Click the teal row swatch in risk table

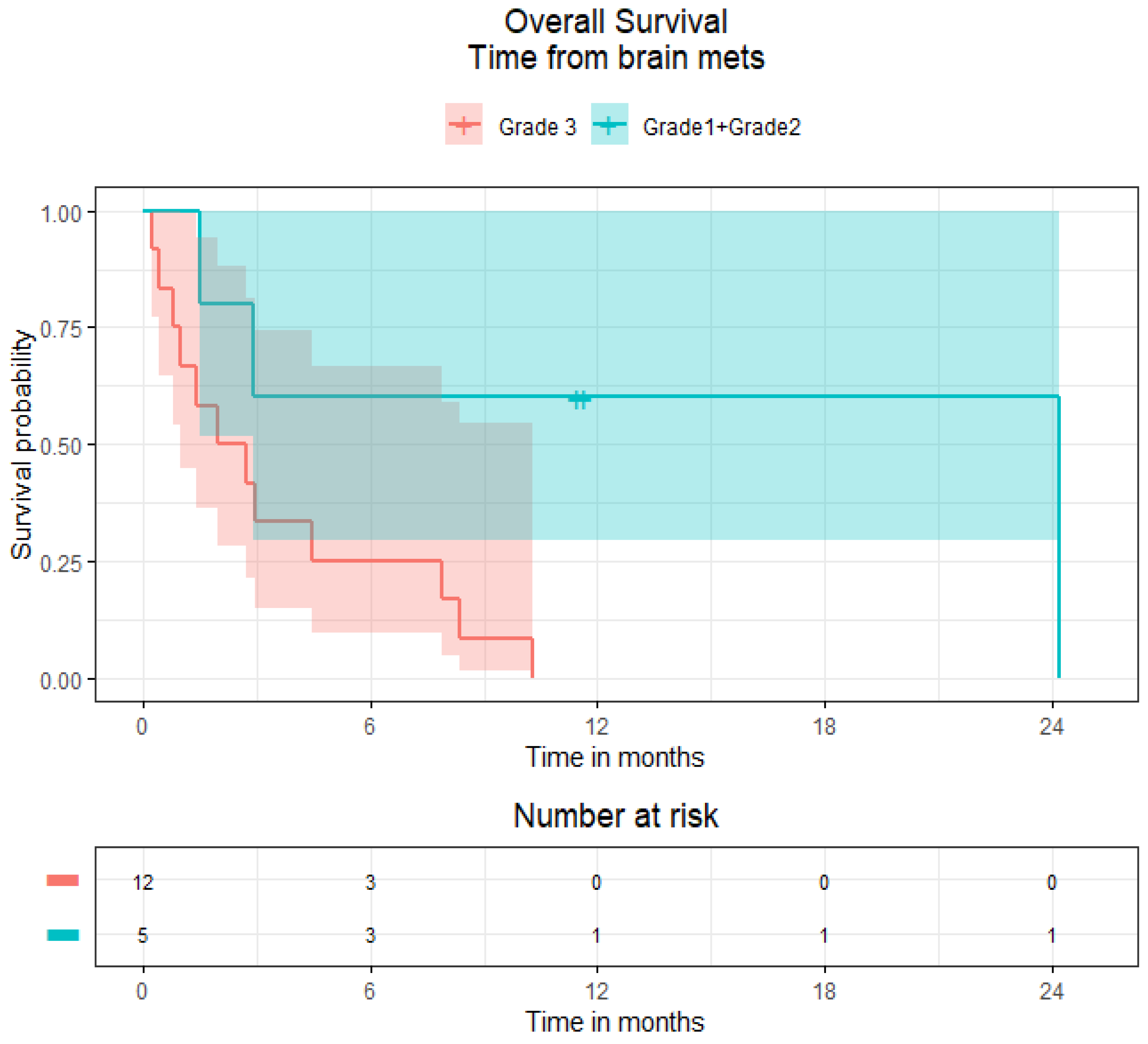coord(63,935)
